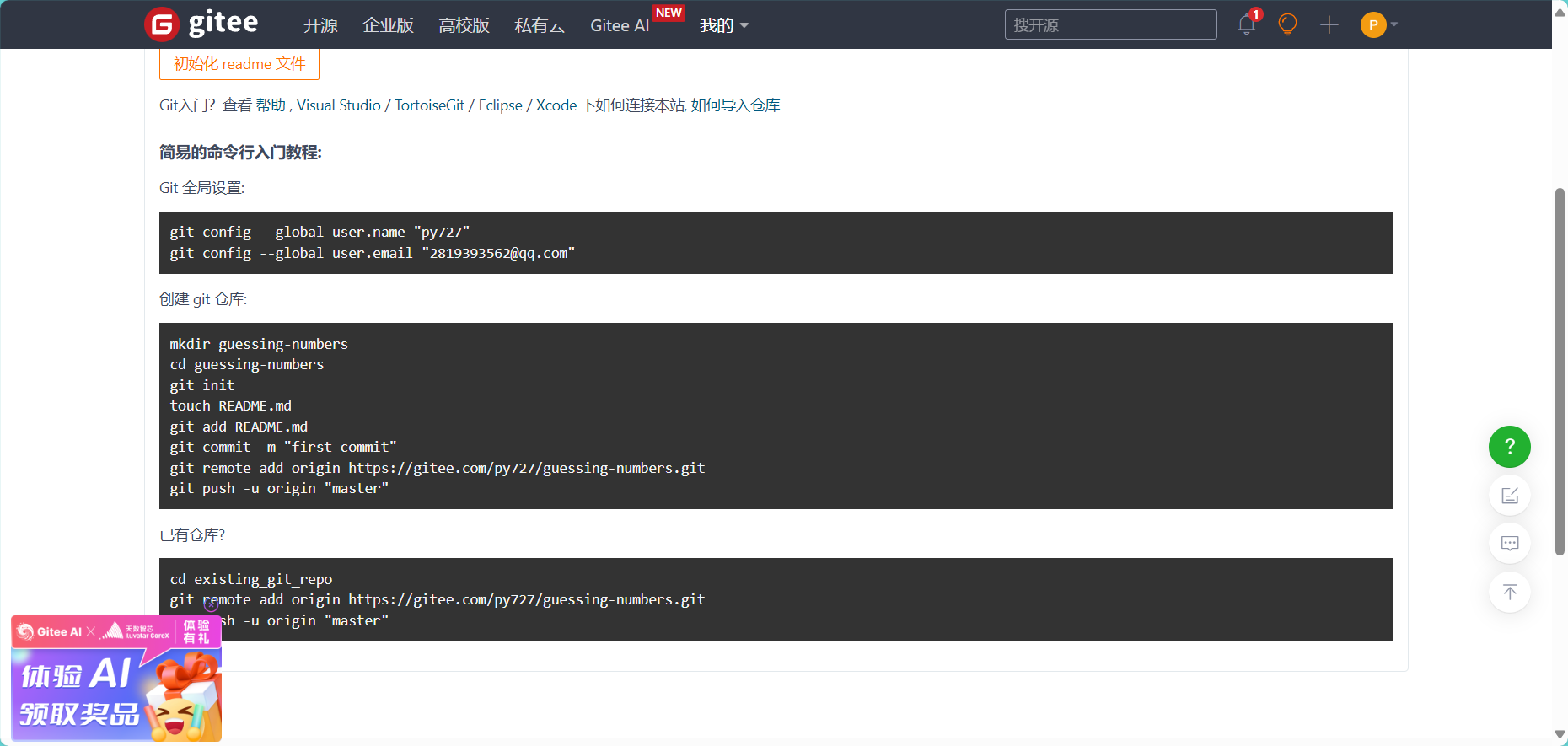Click into the 搜开源 search field
This screenshot has width=1568, height=746.
[1110, 25]
